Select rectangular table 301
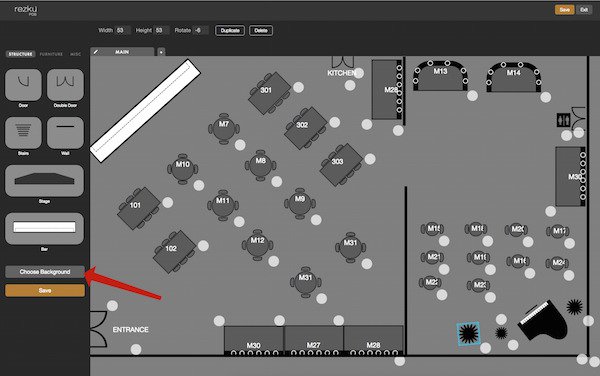Viewport: 600px width, 376px height. (270, 93)
